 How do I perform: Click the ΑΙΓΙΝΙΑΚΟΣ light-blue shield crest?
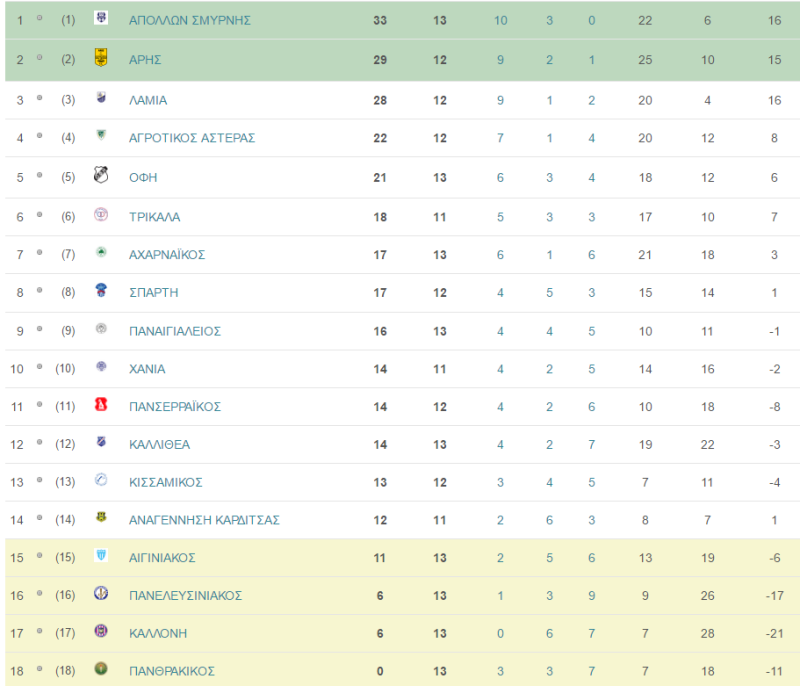pyautogui.click(x=101, y=555)
